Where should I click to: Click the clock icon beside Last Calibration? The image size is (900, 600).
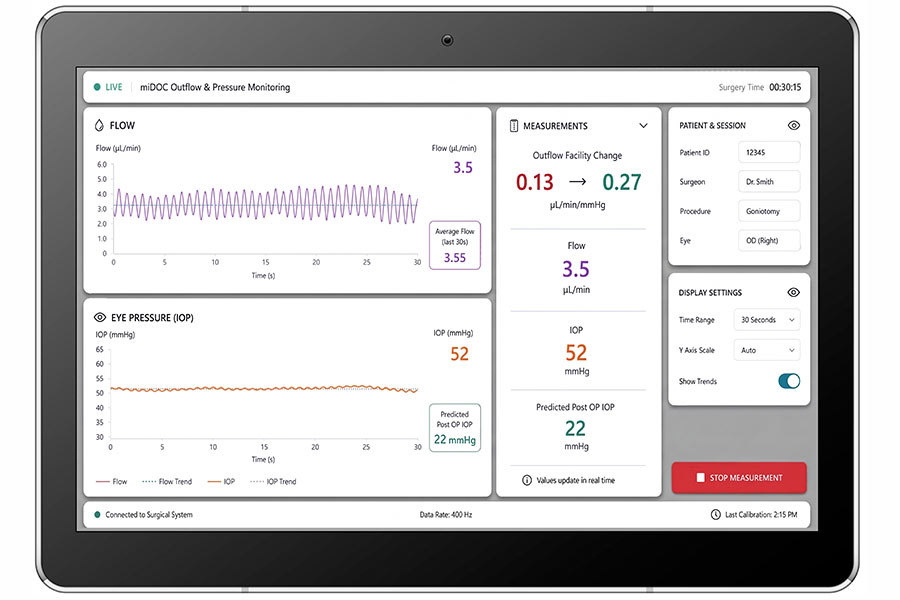tap(715, 514)
